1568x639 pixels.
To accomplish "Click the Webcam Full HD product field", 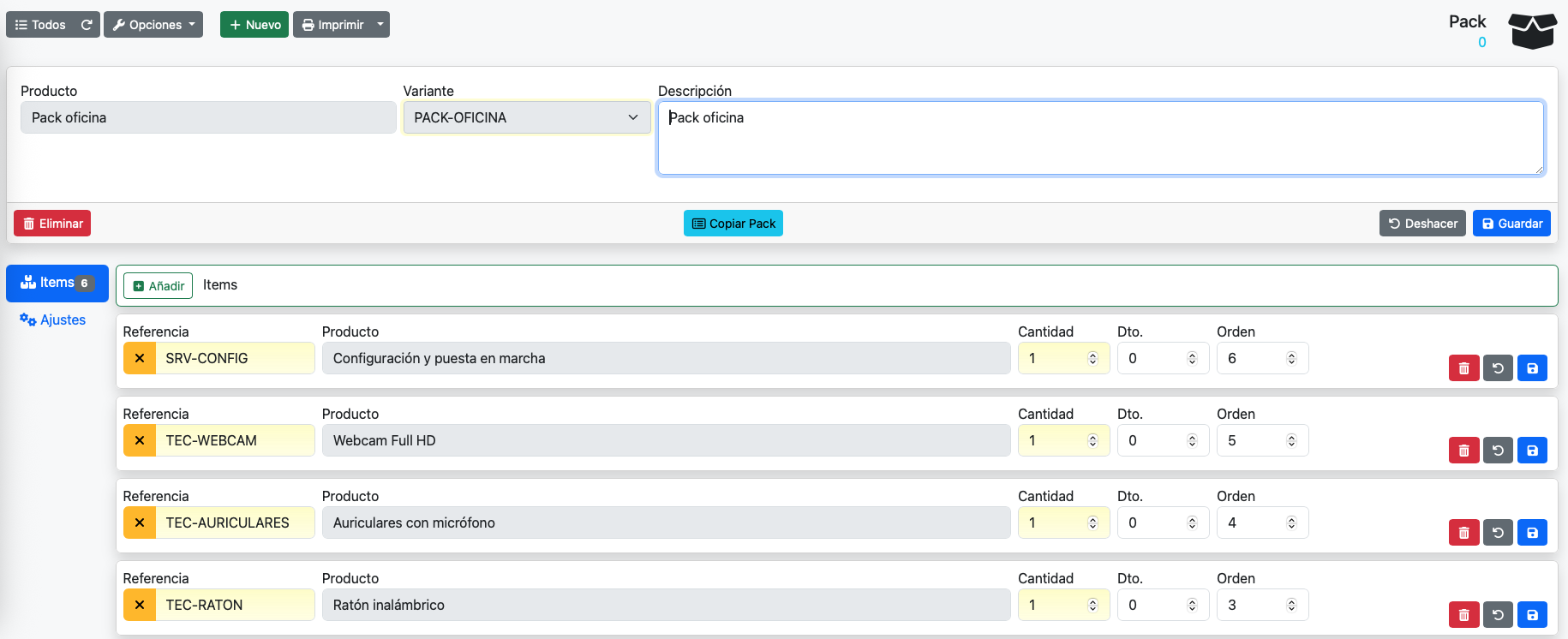I will click(x=666, y=440).
